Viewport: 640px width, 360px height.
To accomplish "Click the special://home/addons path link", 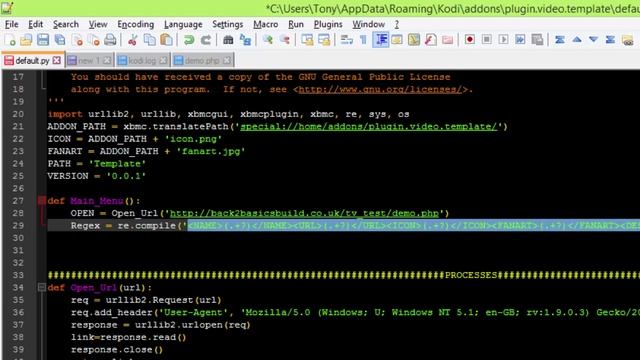I will coord(369,127).
